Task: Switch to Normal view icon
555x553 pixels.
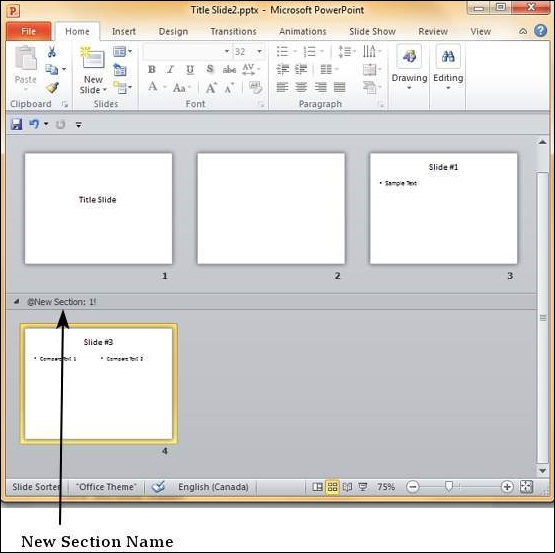Action: point(317,487)
